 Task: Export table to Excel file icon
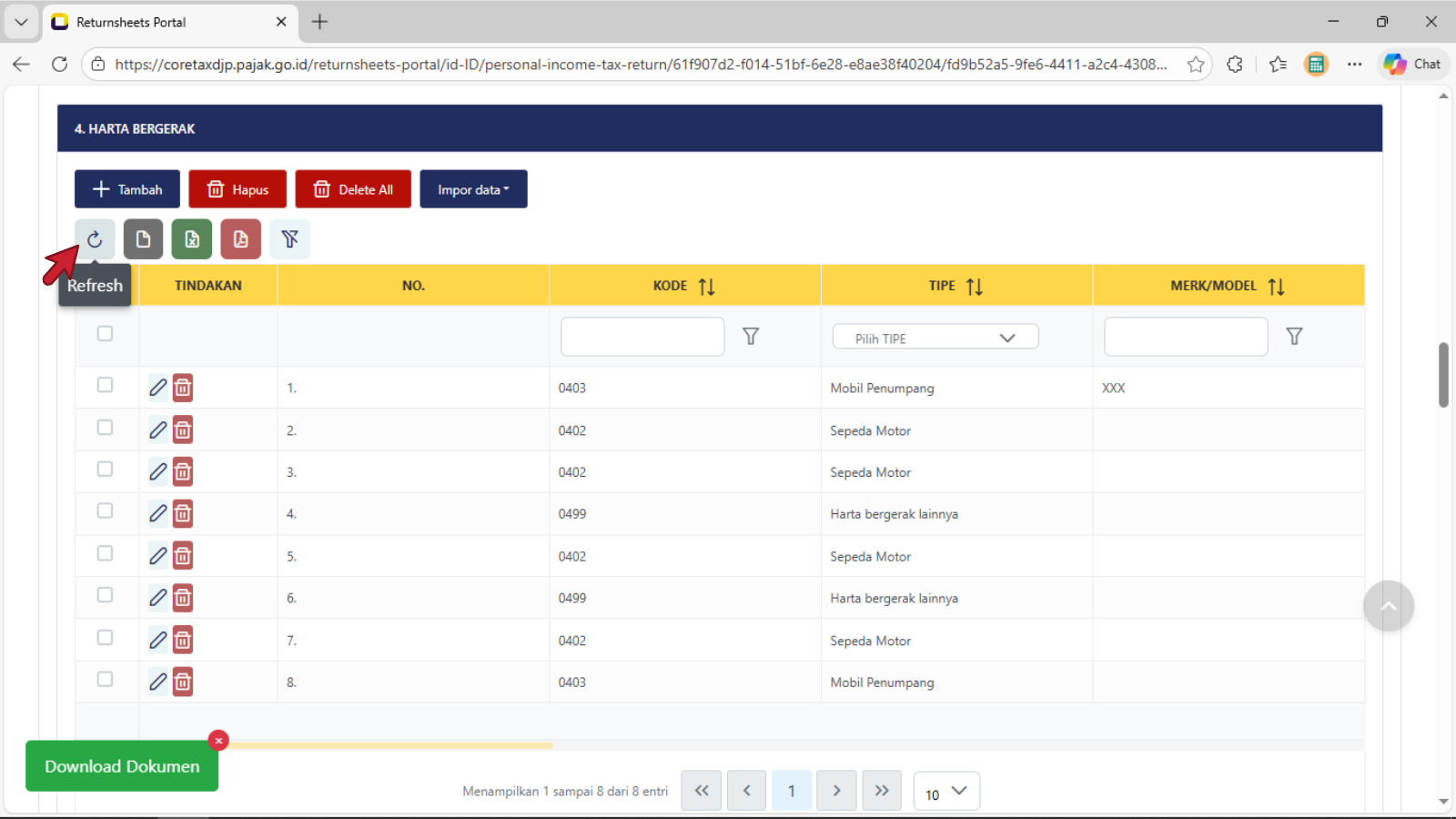(x=192, y=239)
